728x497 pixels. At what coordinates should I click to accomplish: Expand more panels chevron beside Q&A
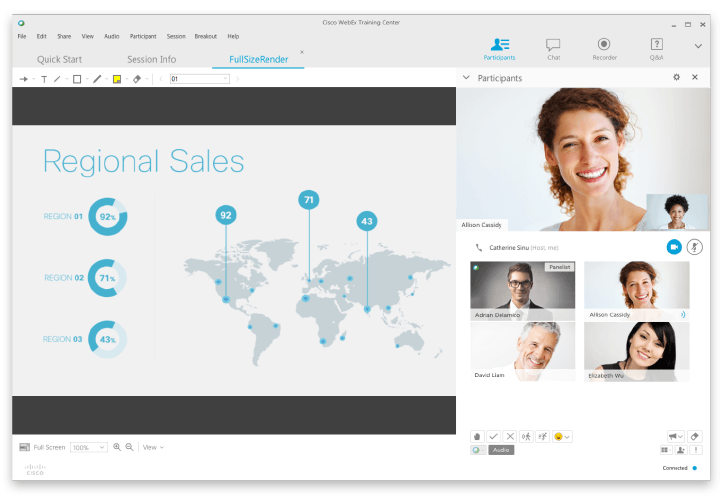tap(698, 46)
